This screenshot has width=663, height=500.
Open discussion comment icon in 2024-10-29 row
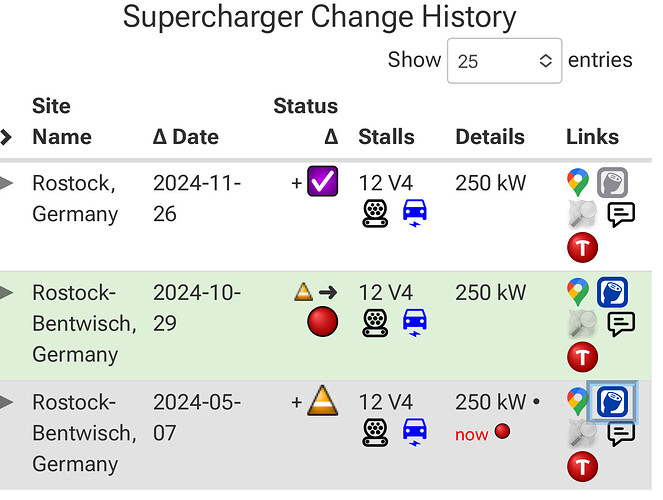(621, 324)
